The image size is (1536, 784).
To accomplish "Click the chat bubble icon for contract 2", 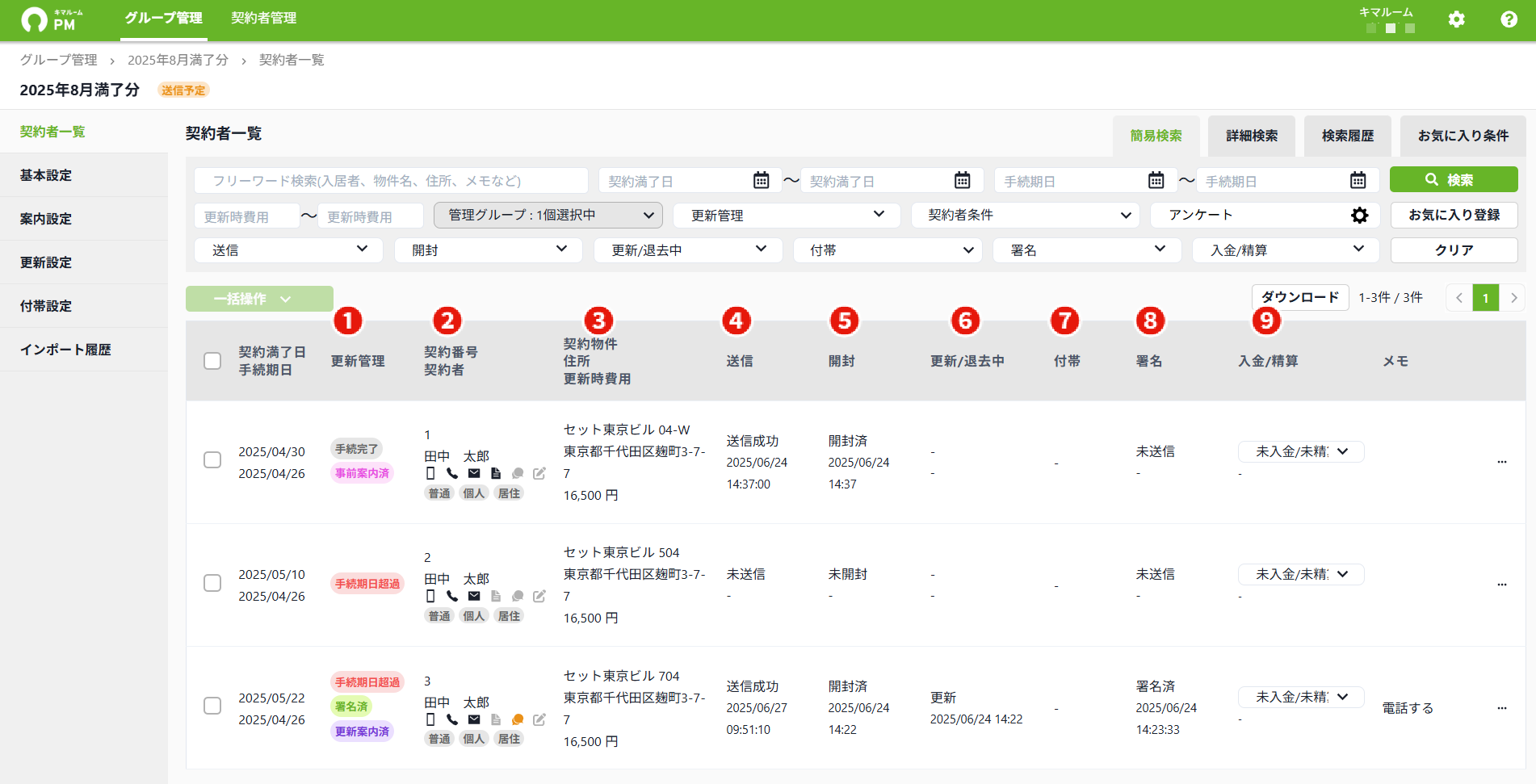I will tap(518, 596).
